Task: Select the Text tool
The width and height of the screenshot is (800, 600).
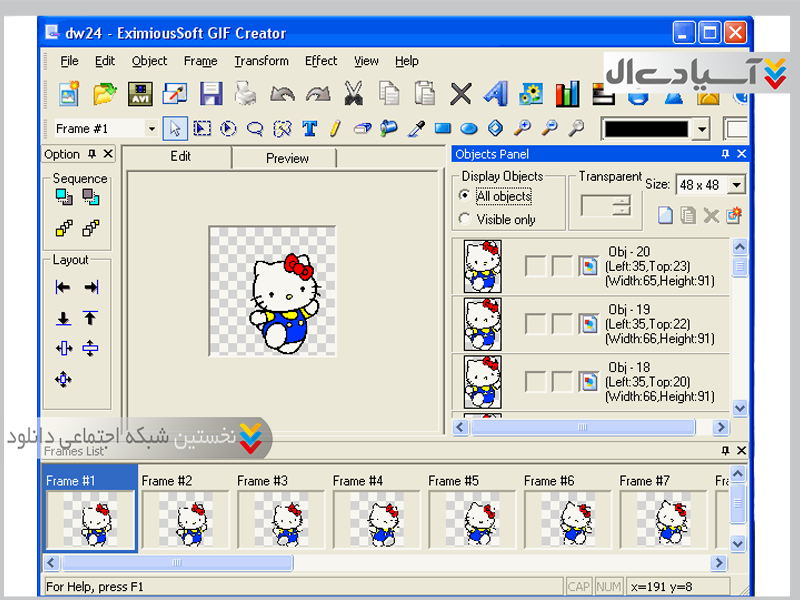Action: 309,128
